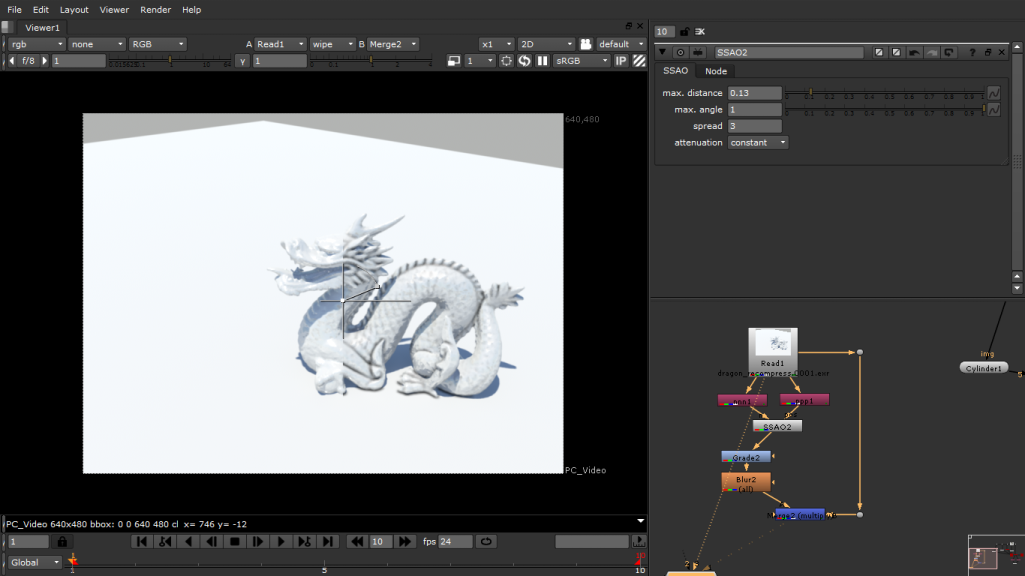The height and width of the screenshot is (576, 1025).
Task: Step forward one frame
Action: 258,541
